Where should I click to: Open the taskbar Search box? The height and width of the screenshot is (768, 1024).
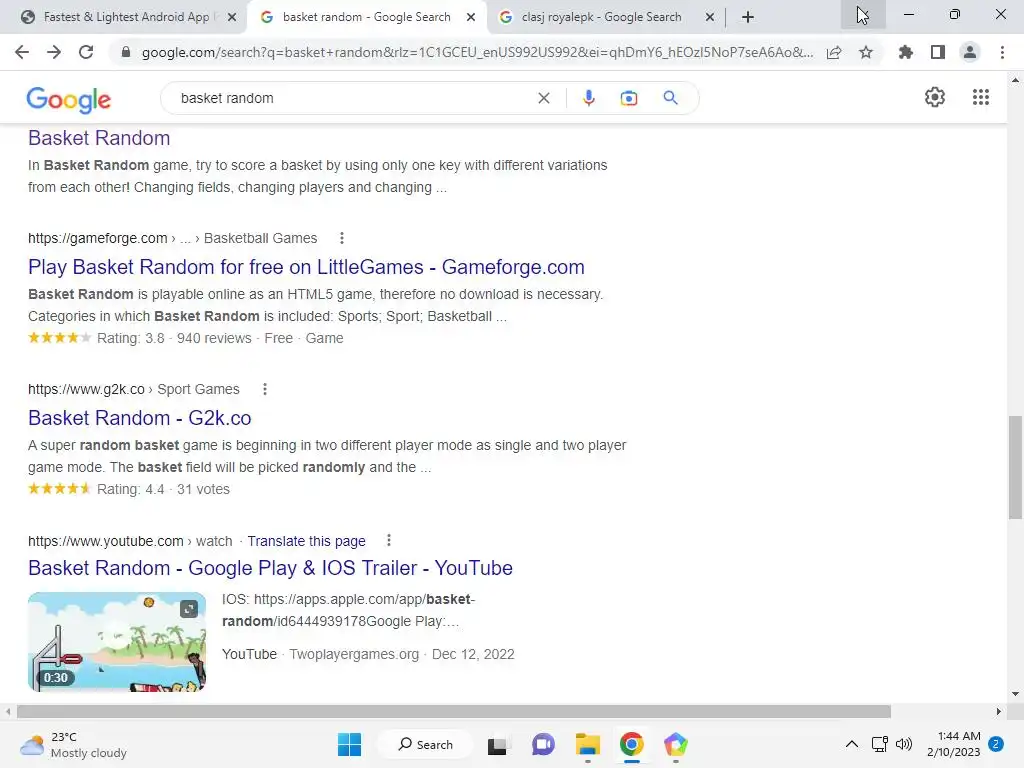click(426, 744)
